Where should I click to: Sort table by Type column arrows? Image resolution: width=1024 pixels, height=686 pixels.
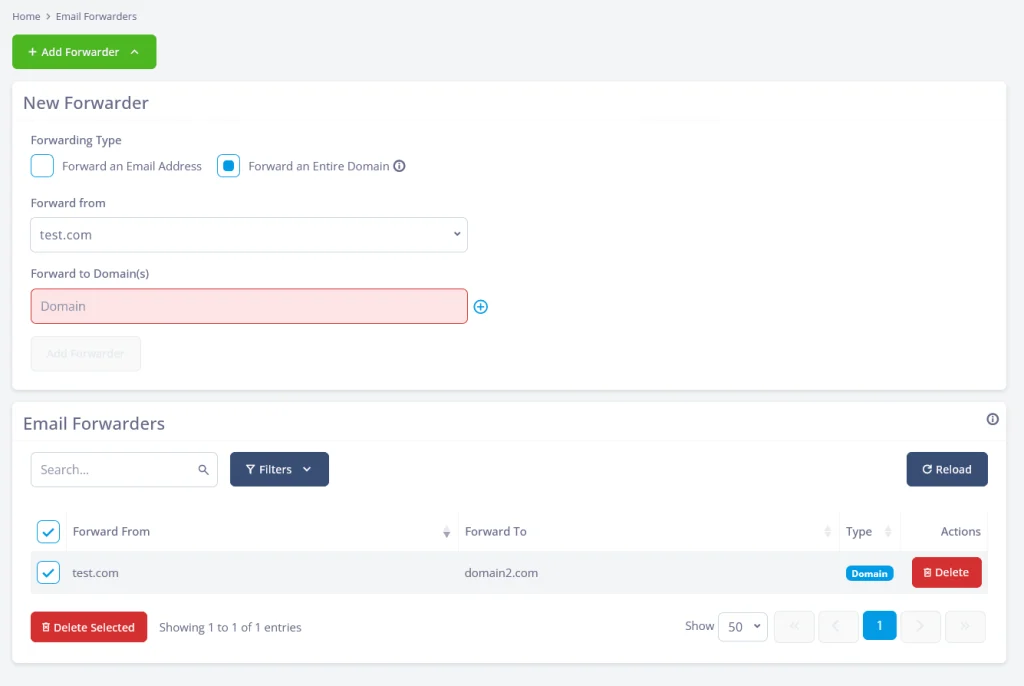click(888, 532)
